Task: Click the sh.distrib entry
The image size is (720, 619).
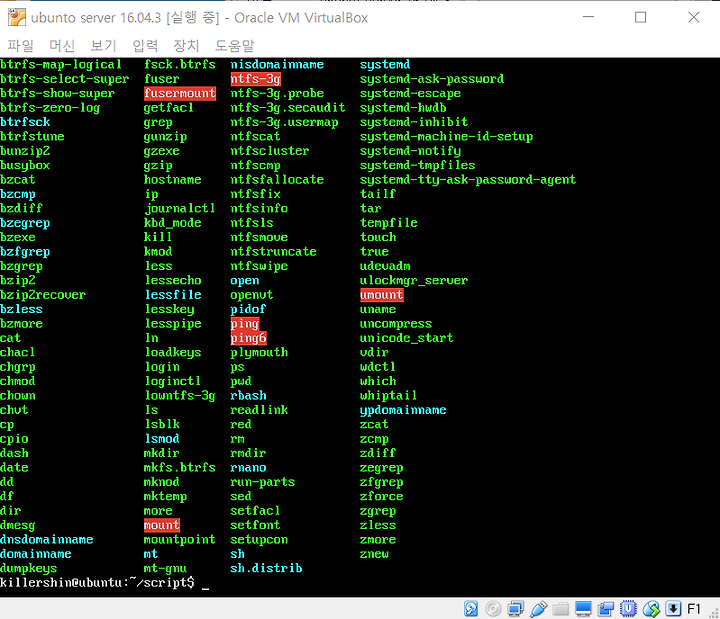Action: point(266,568)
